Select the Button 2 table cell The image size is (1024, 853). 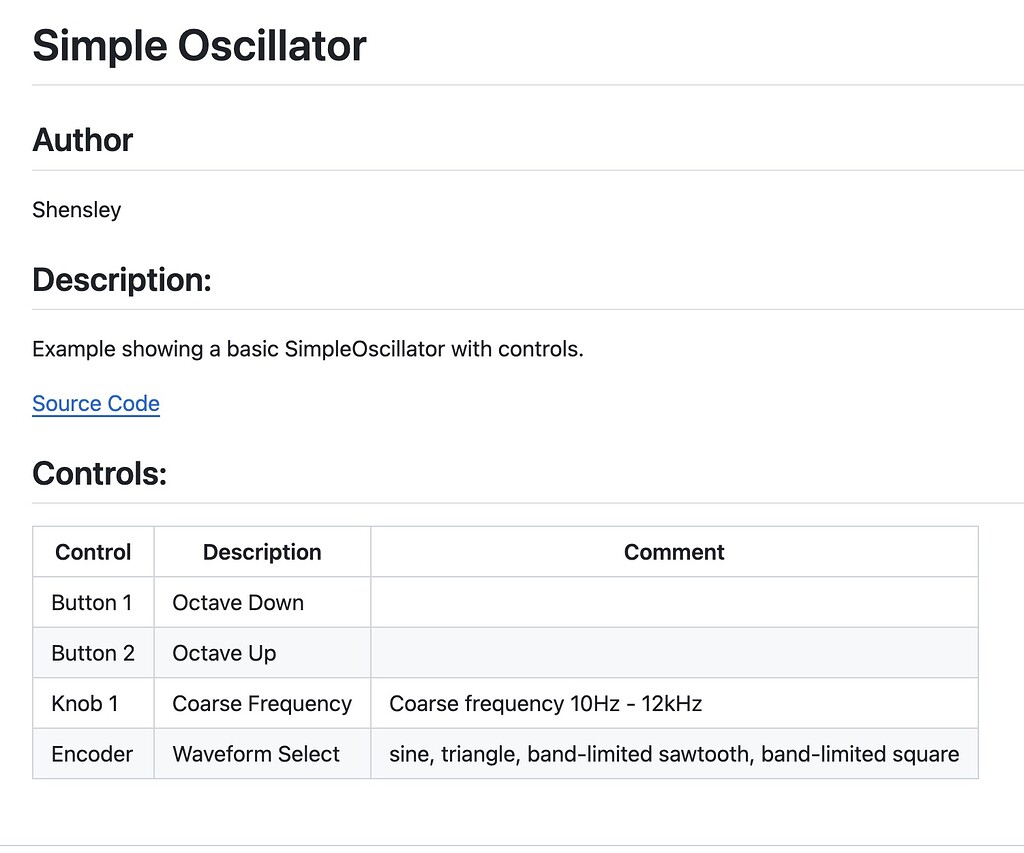point(93,653)
